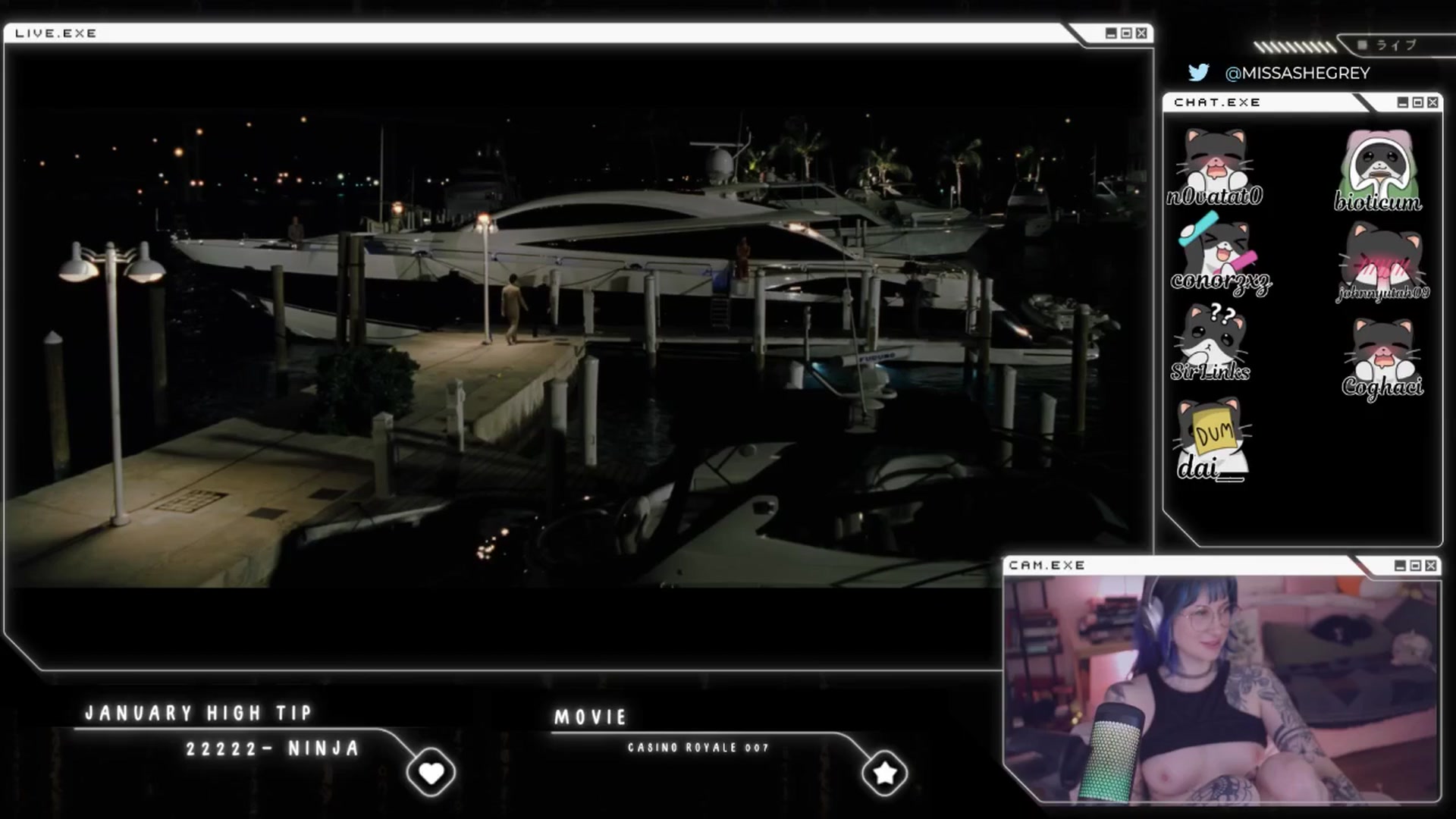Screen dimensions: 1456x819
Task: Click the 22222- NINJA tip text
Action: click(x=273, y=749)
